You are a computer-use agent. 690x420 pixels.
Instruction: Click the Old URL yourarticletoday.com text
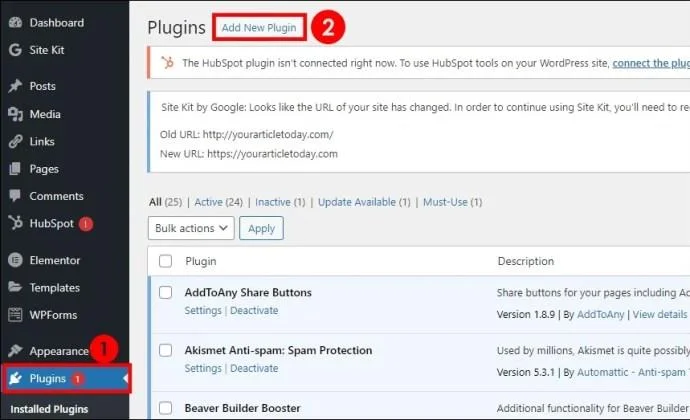268,134
